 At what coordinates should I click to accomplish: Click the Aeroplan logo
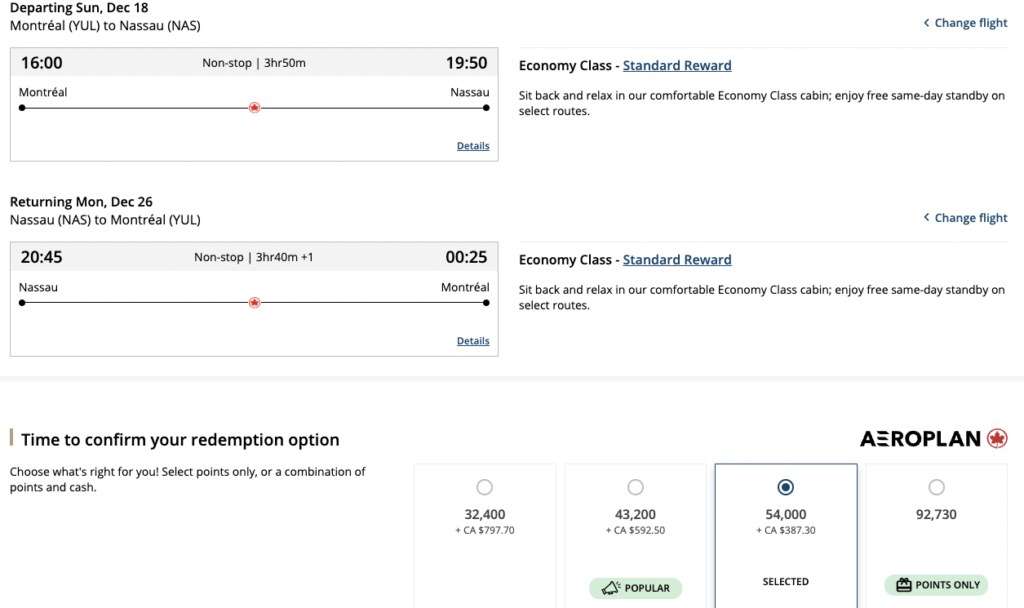[933, 439]
